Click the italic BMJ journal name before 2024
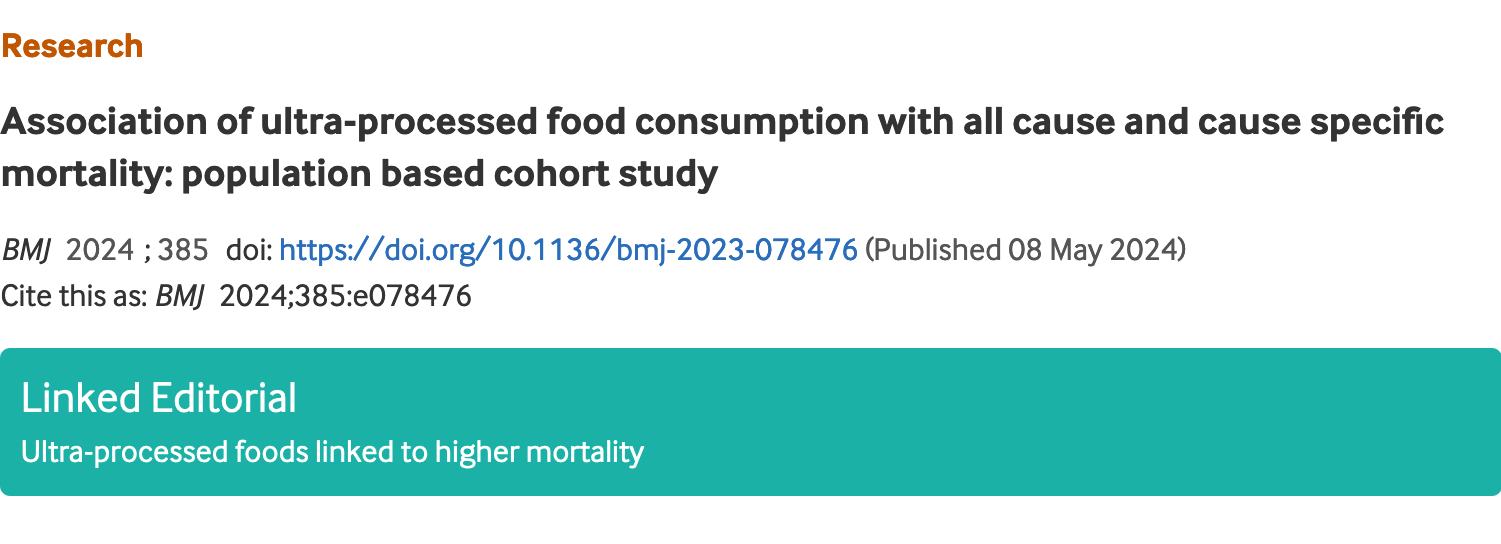The image size is (1501, 544). [26, 249]
